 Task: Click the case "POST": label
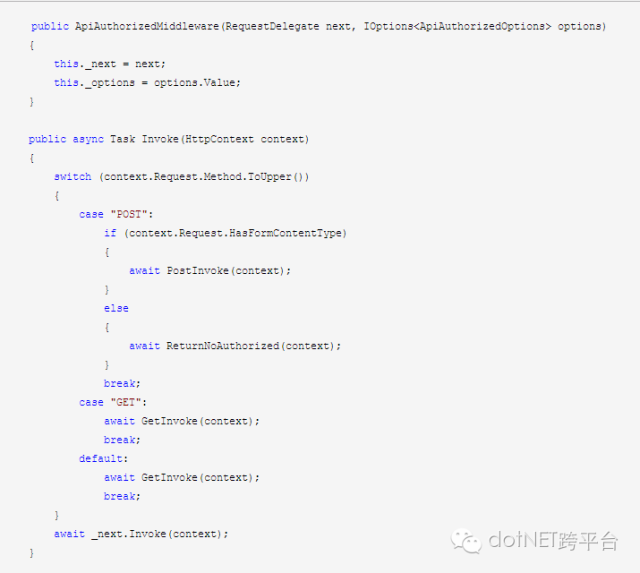116,214
